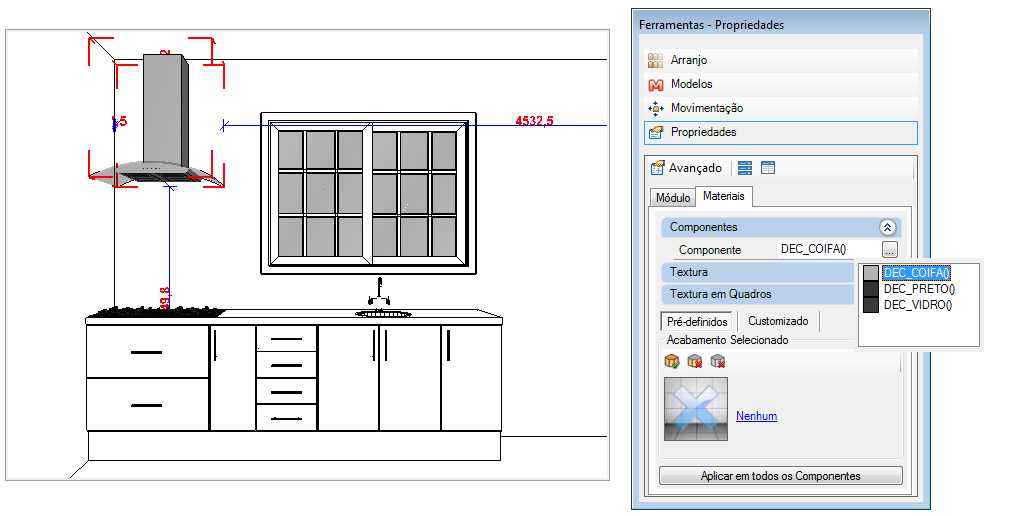
Task: Select the Customizado tab
Action: pos(778,320)
